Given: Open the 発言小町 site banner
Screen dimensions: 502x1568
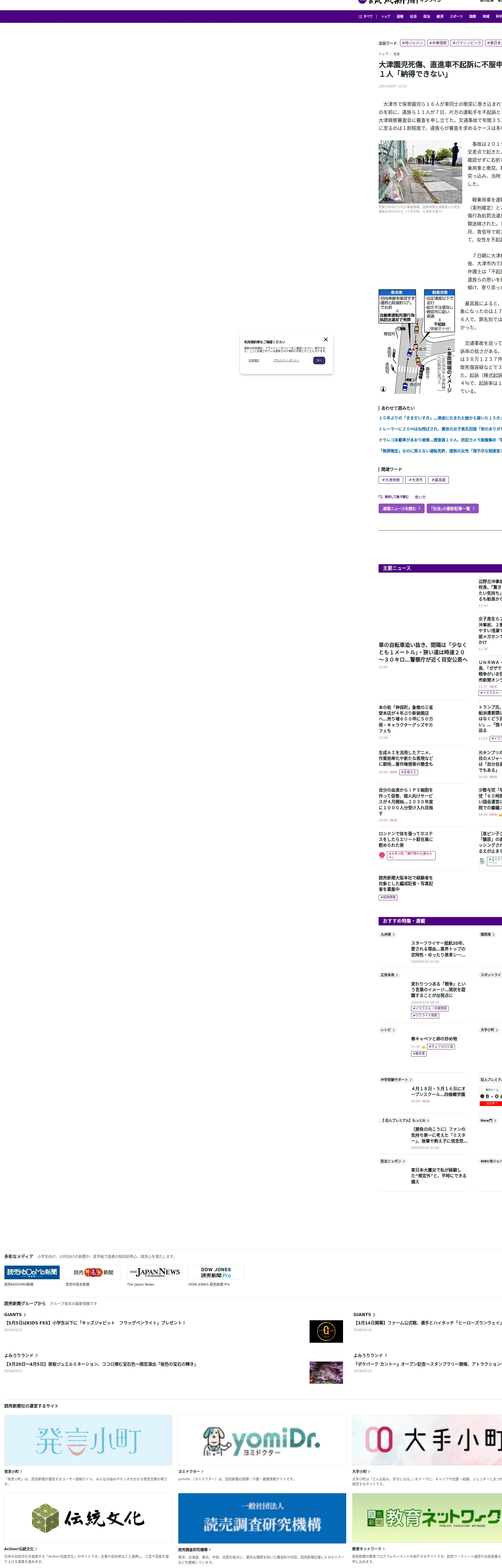Looking at the screenshot, I should click(x=88, y=1440).
